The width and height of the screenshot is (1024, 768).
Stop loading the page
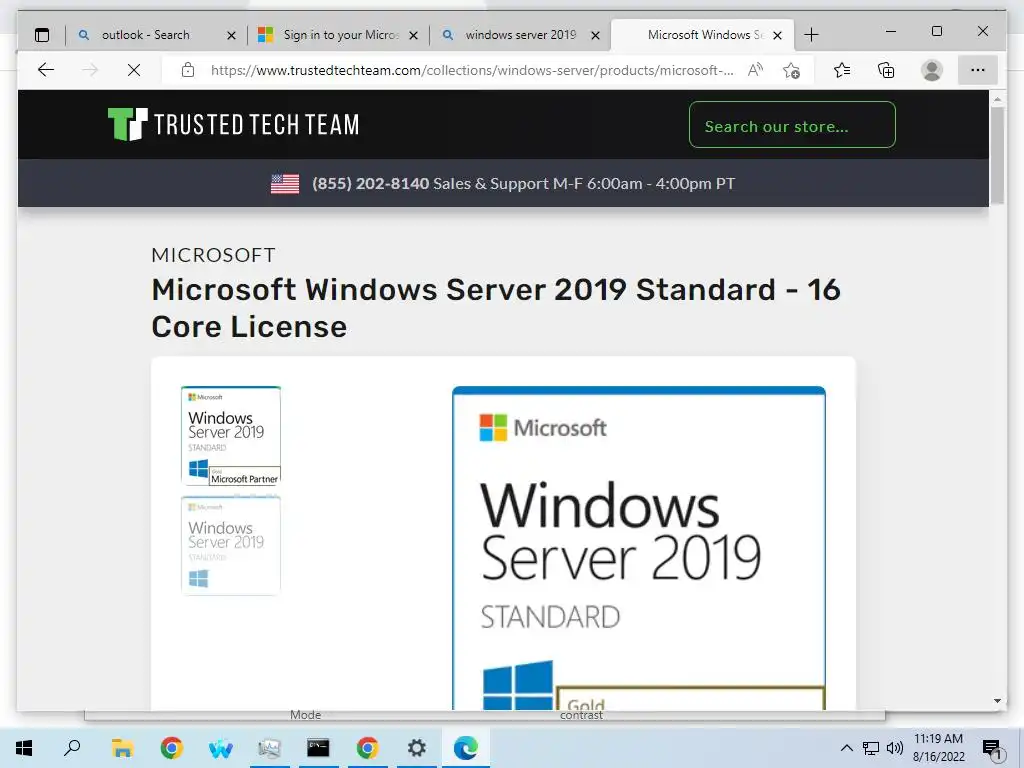pyautogui.click(x=134, y=70)
